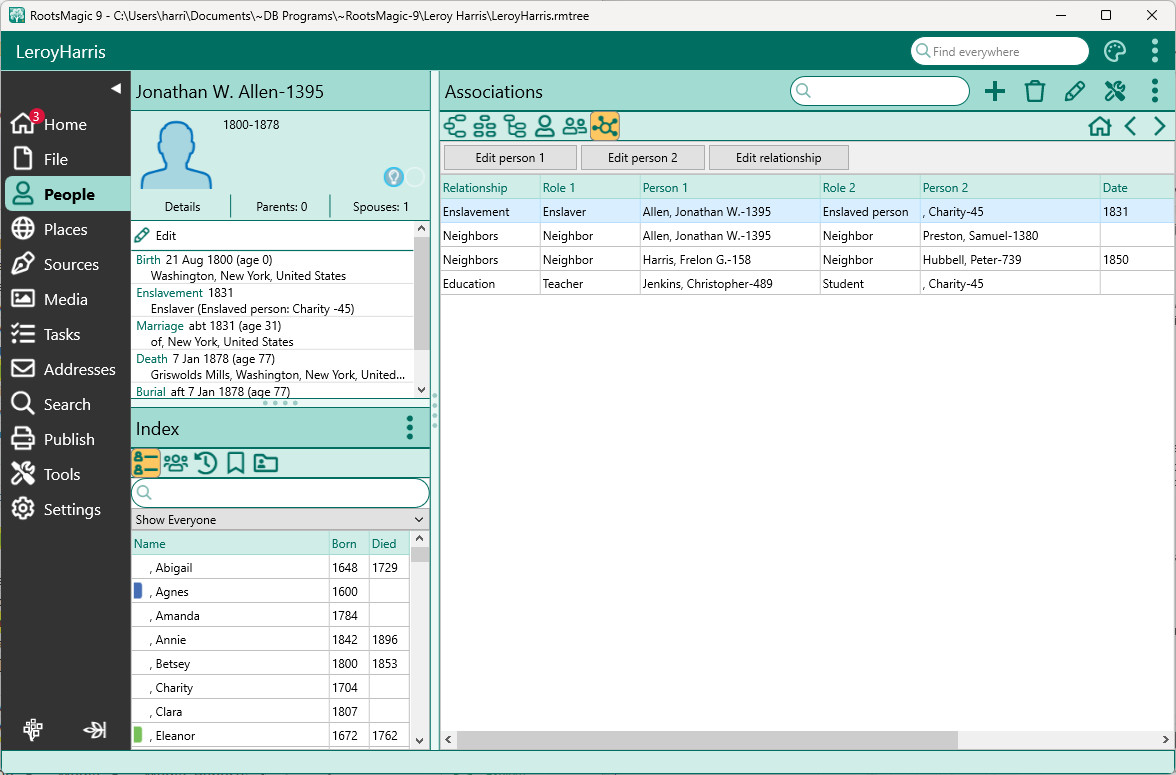
Task: Show the History list in Index panel
Action: pos(206,463)
